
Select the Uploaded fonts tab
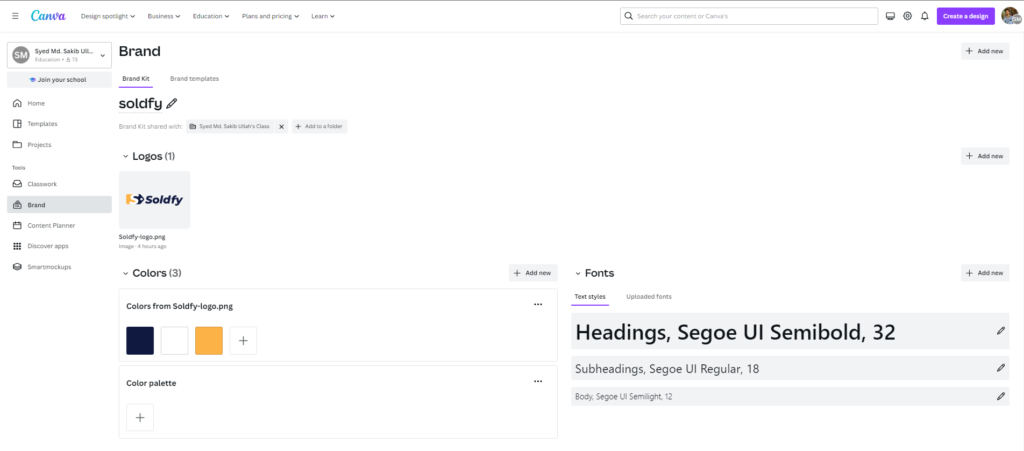point(648,297)
